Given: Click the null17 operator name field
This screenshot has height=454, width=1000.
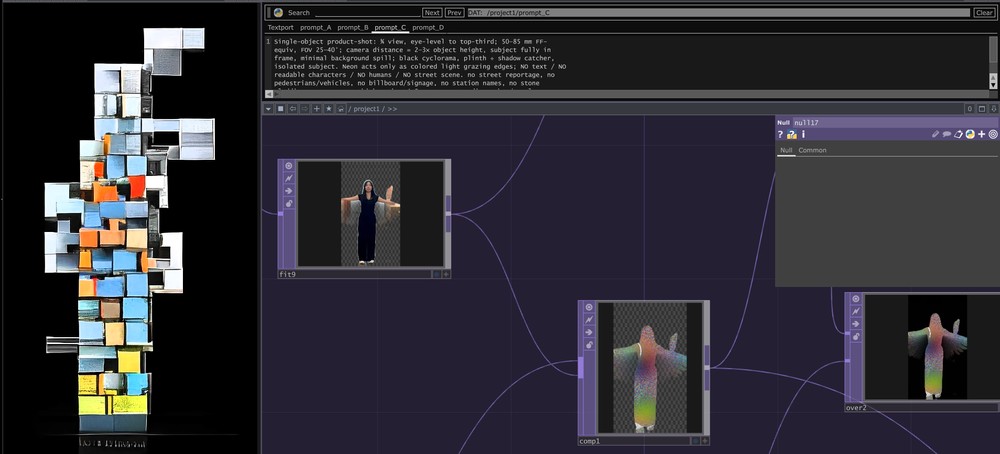Looking at the screenshot, I should click(895, 122).
